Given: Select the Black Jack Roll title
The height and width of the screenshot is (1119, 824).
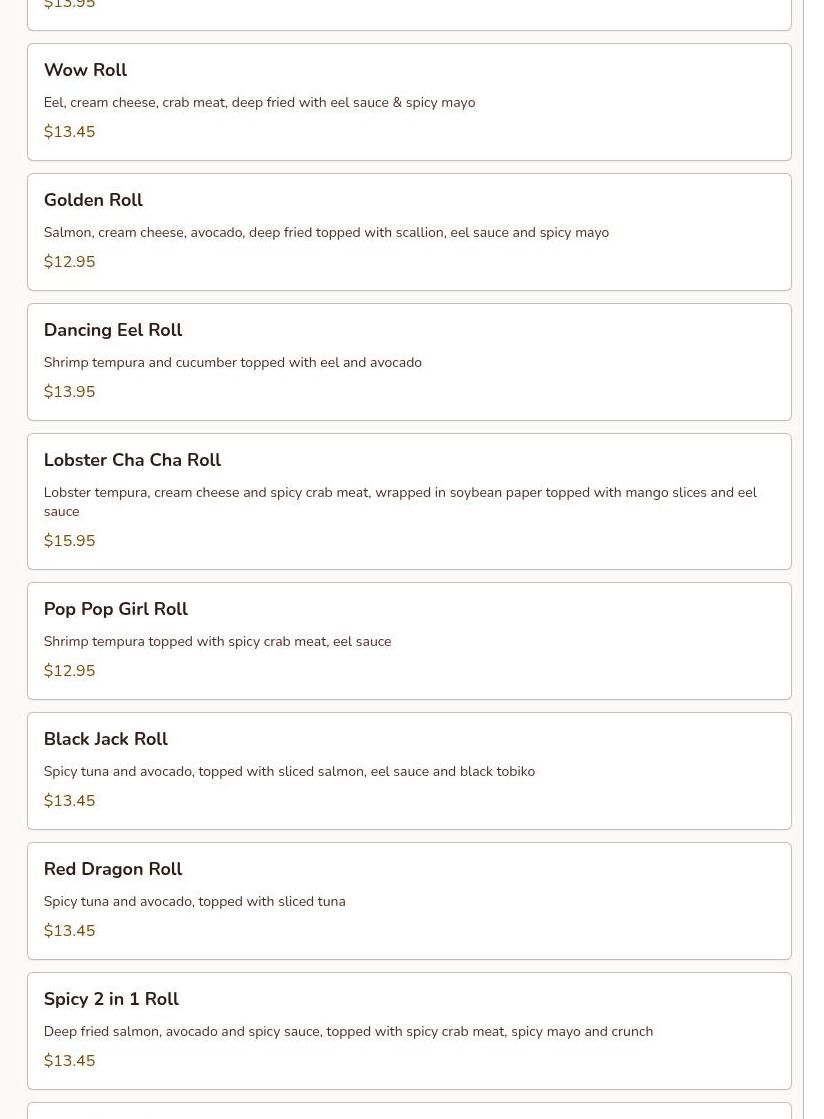Looking at the screenshot, I should pos(105,739).
